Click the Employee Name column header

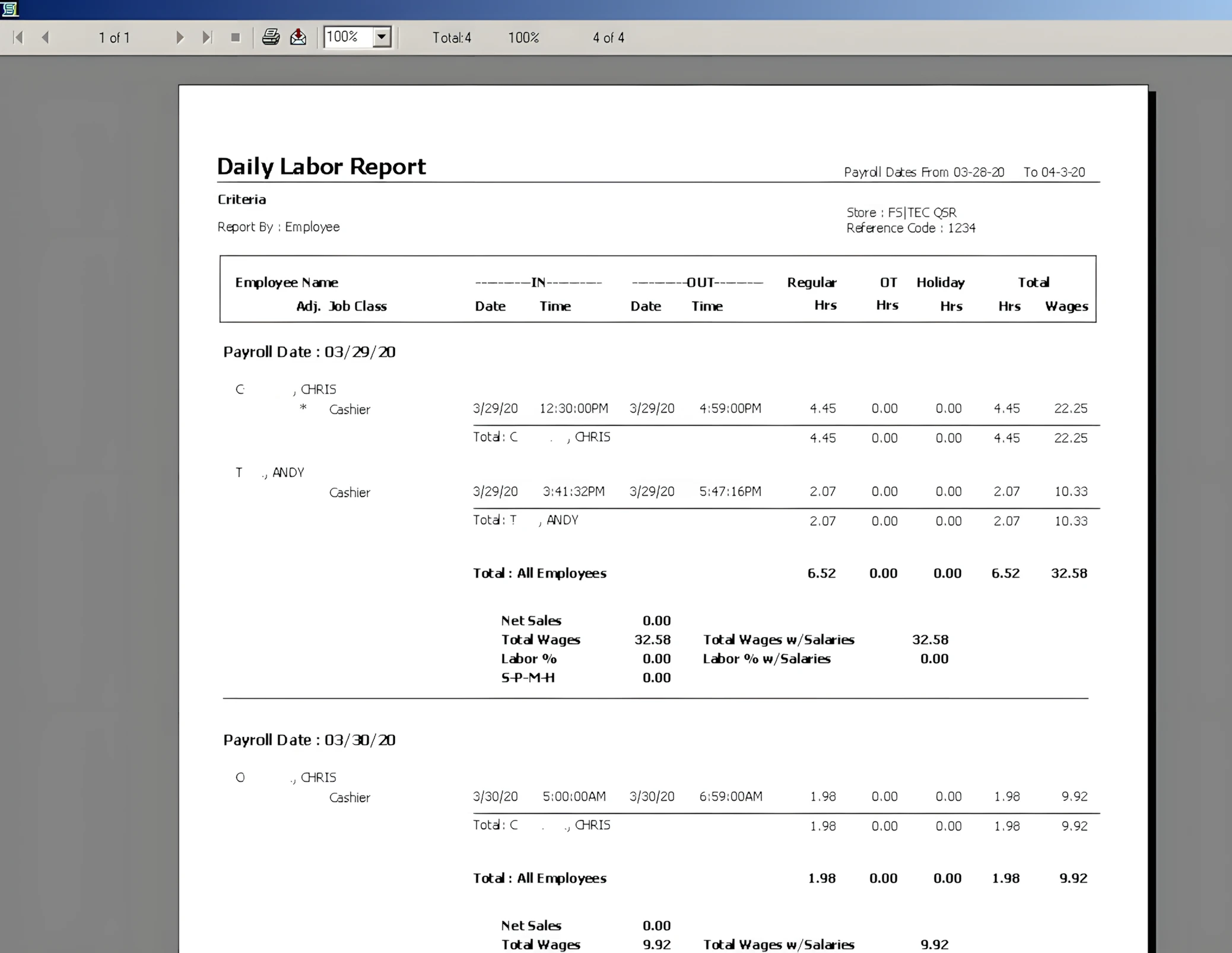tap(287, 282)
